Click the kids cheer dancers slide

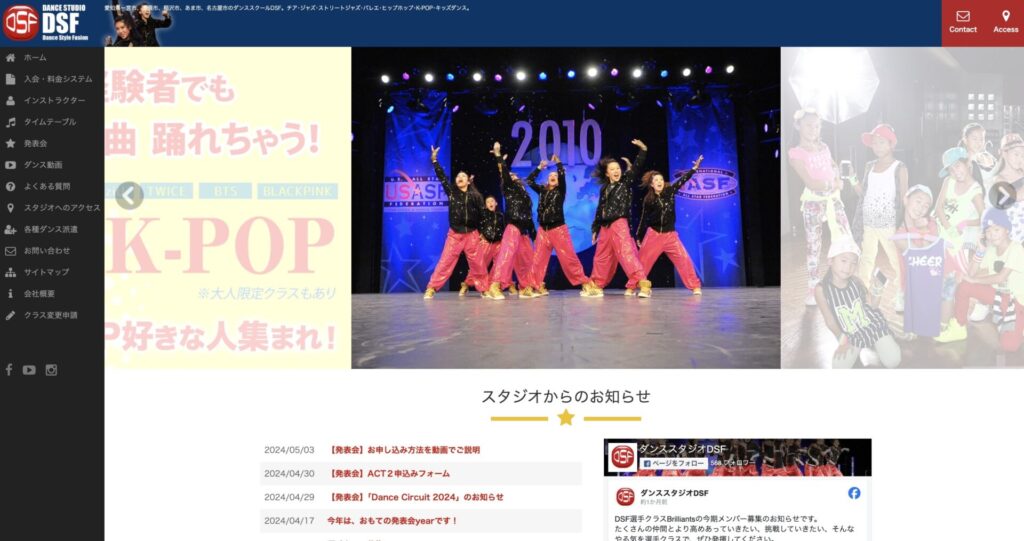(902, 208)
